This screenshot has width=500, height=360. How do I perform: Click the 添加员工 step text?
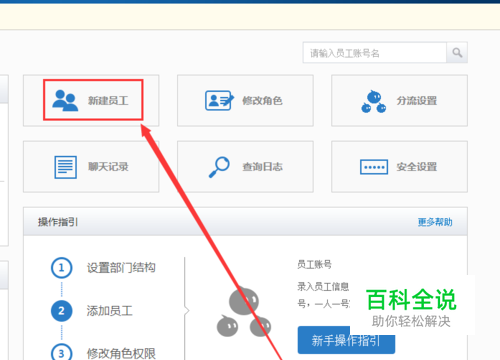click(110, 311)
